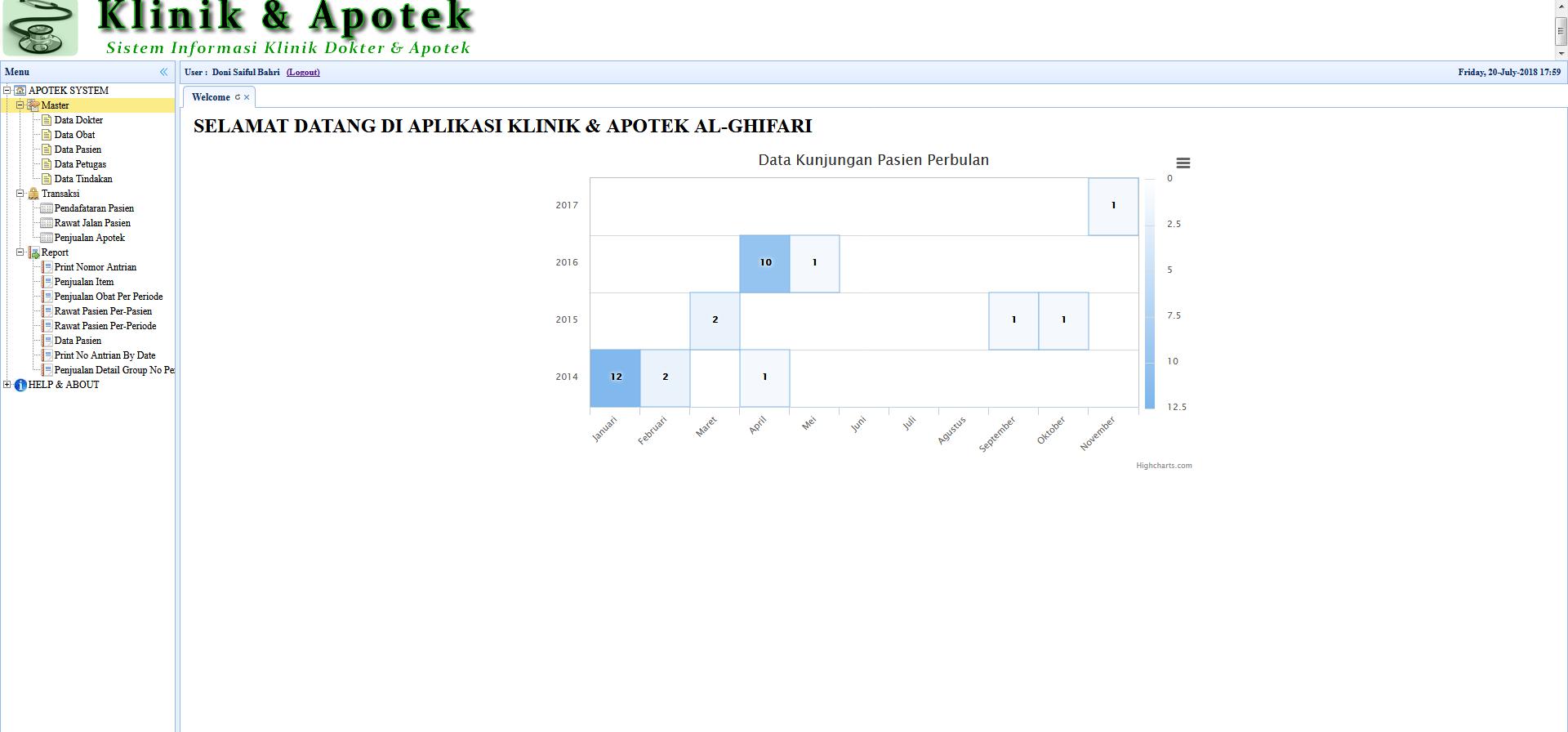Click the refresh icon on Welcome tab

[238, 97]
